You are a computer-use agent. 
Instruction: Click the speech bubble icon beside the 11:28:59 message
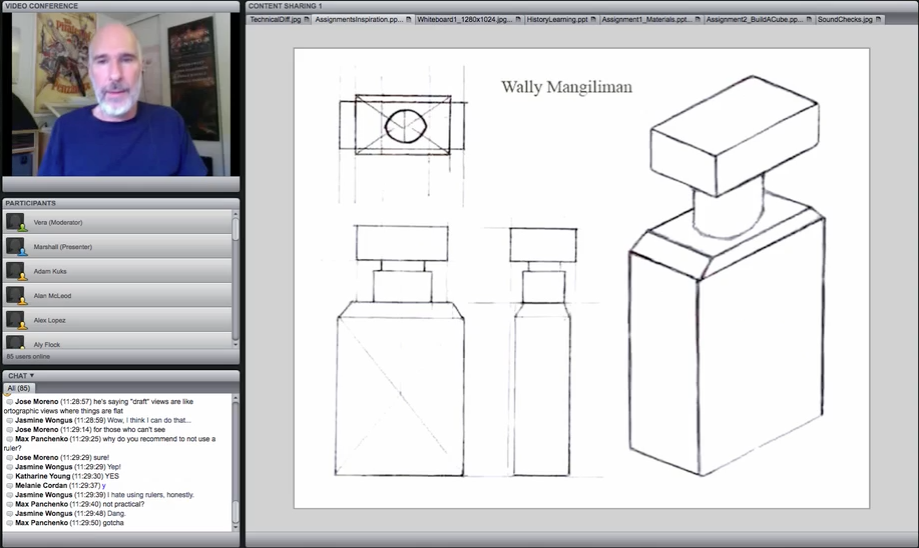pyautogui.click(x=10, y=420)
